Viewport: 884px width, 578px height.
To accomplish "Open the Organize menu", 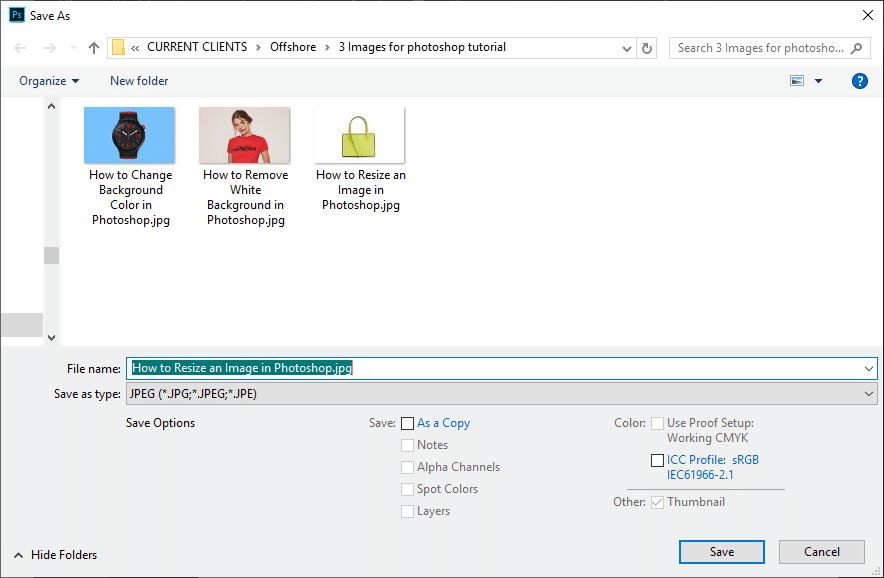I will click(x=49, y=81).
